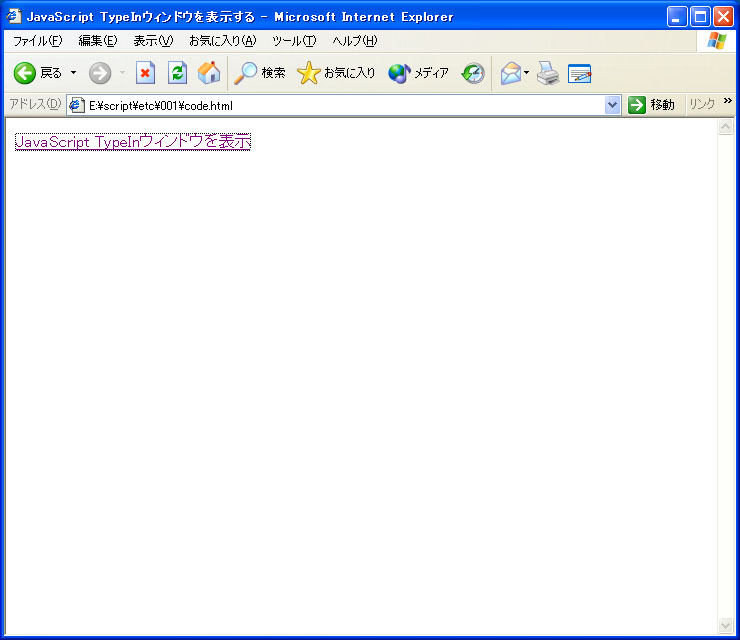Image resolution: width=740 pixels, height=640 pixels.
Task: Open the History clock icon
Action: tap(473, 73)
